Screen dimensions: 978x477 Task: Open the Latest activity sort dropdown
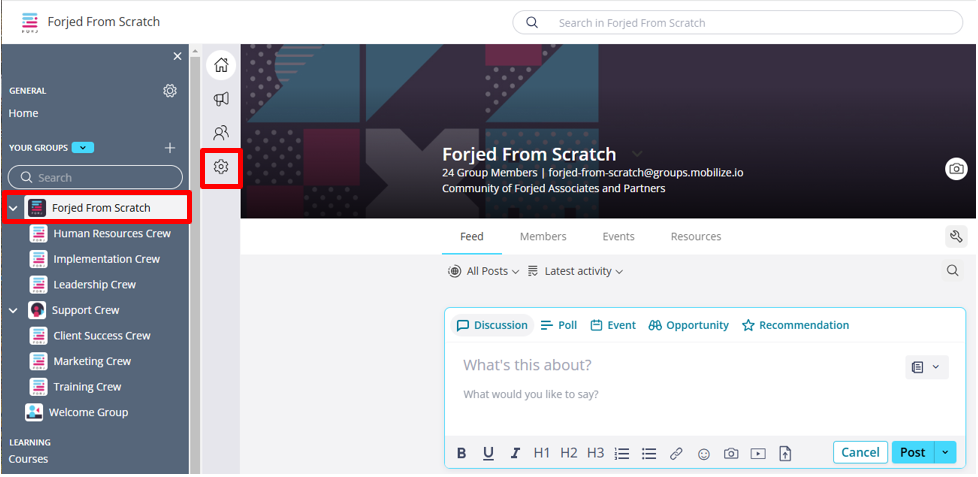pyautogui.click(x=575, y=271)
